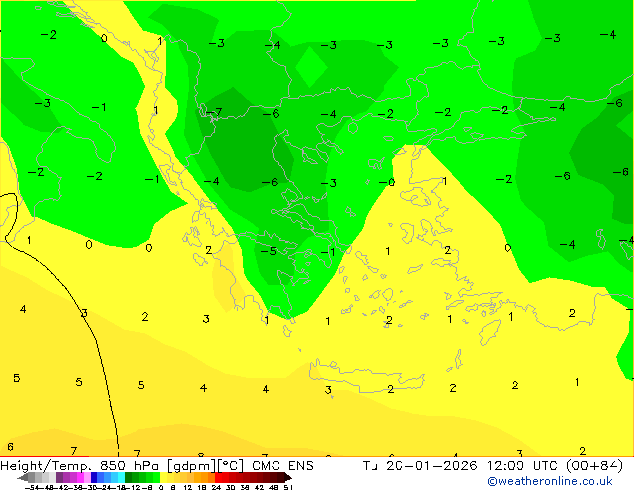
Task: Select the 'CMC ENS' model label
Action: pyautogui.click(x=283, y=466)
